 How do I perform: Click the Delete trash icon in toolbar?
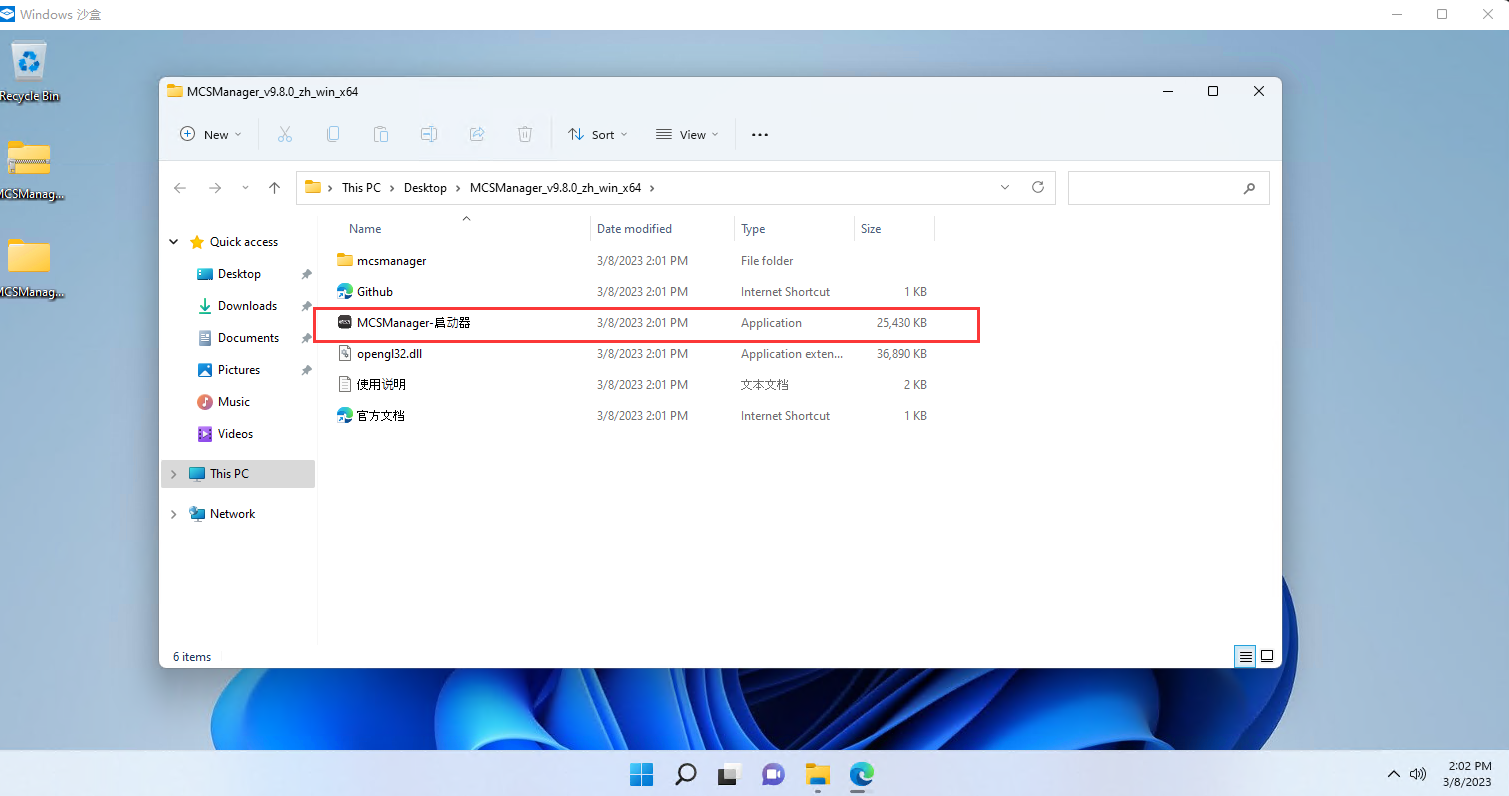(x=524, y=134)
